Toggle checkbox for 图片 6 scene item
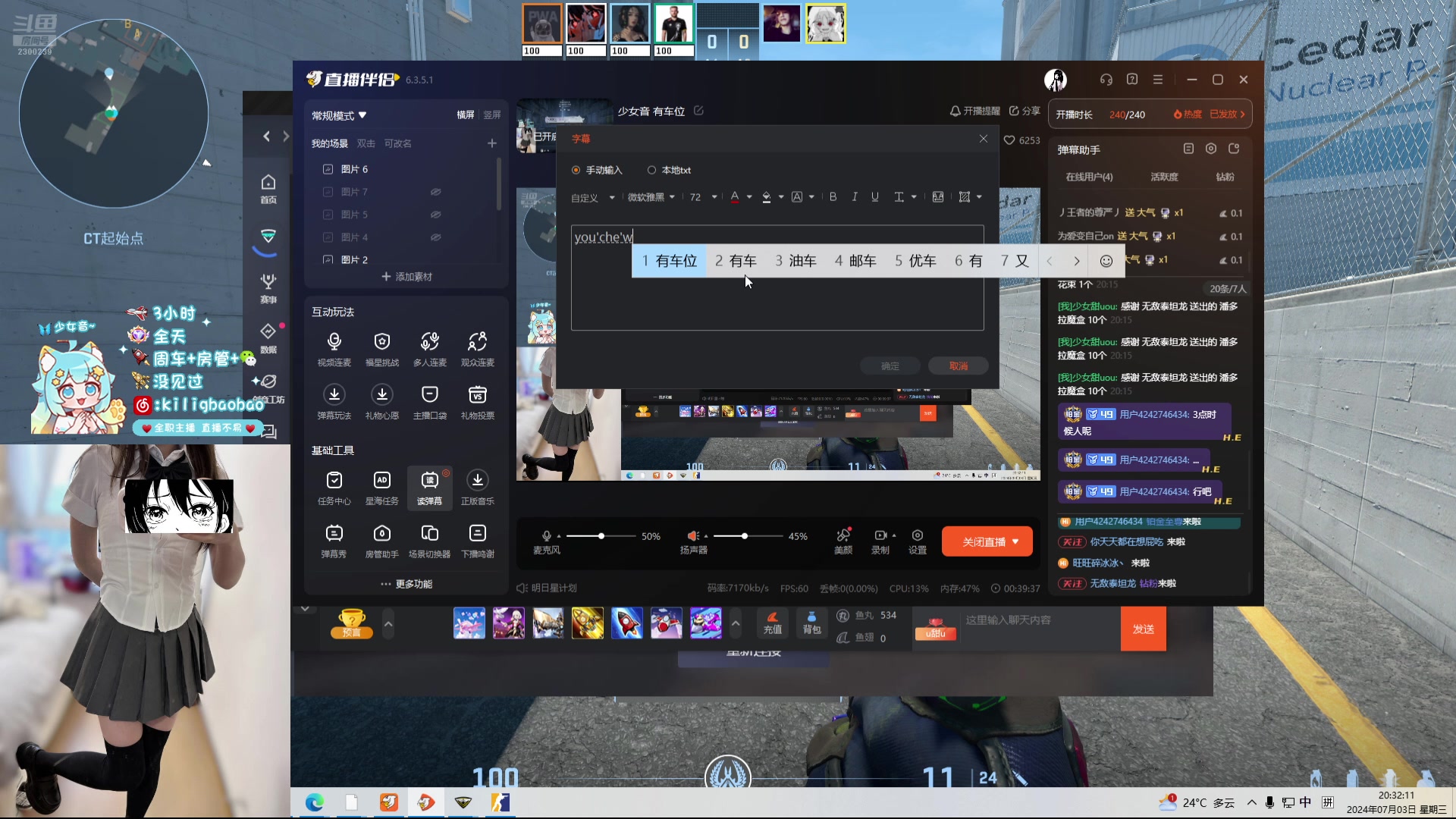The height and width of the screenshot is (819, 1456). click(x=328, y=169)
